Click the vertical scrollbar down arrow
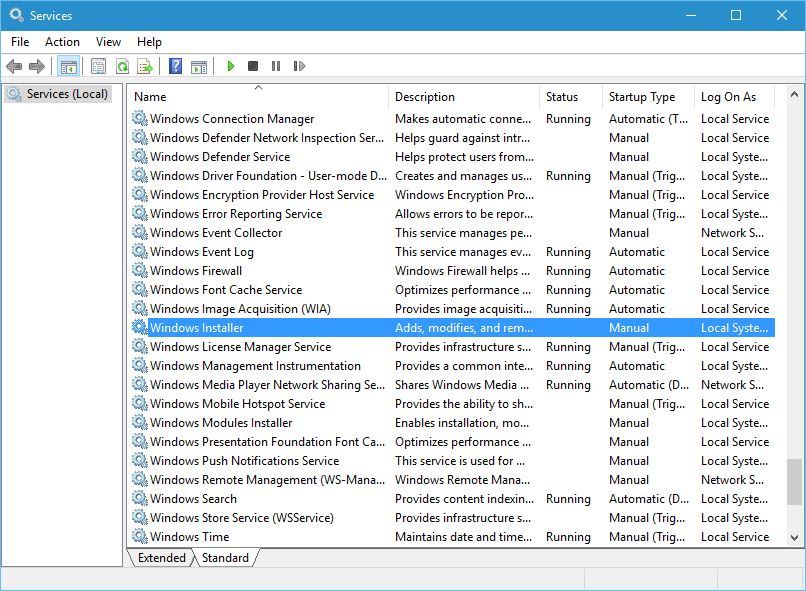Screen dimensions: 806x591 pyautogui.click(x=795, y=537)
